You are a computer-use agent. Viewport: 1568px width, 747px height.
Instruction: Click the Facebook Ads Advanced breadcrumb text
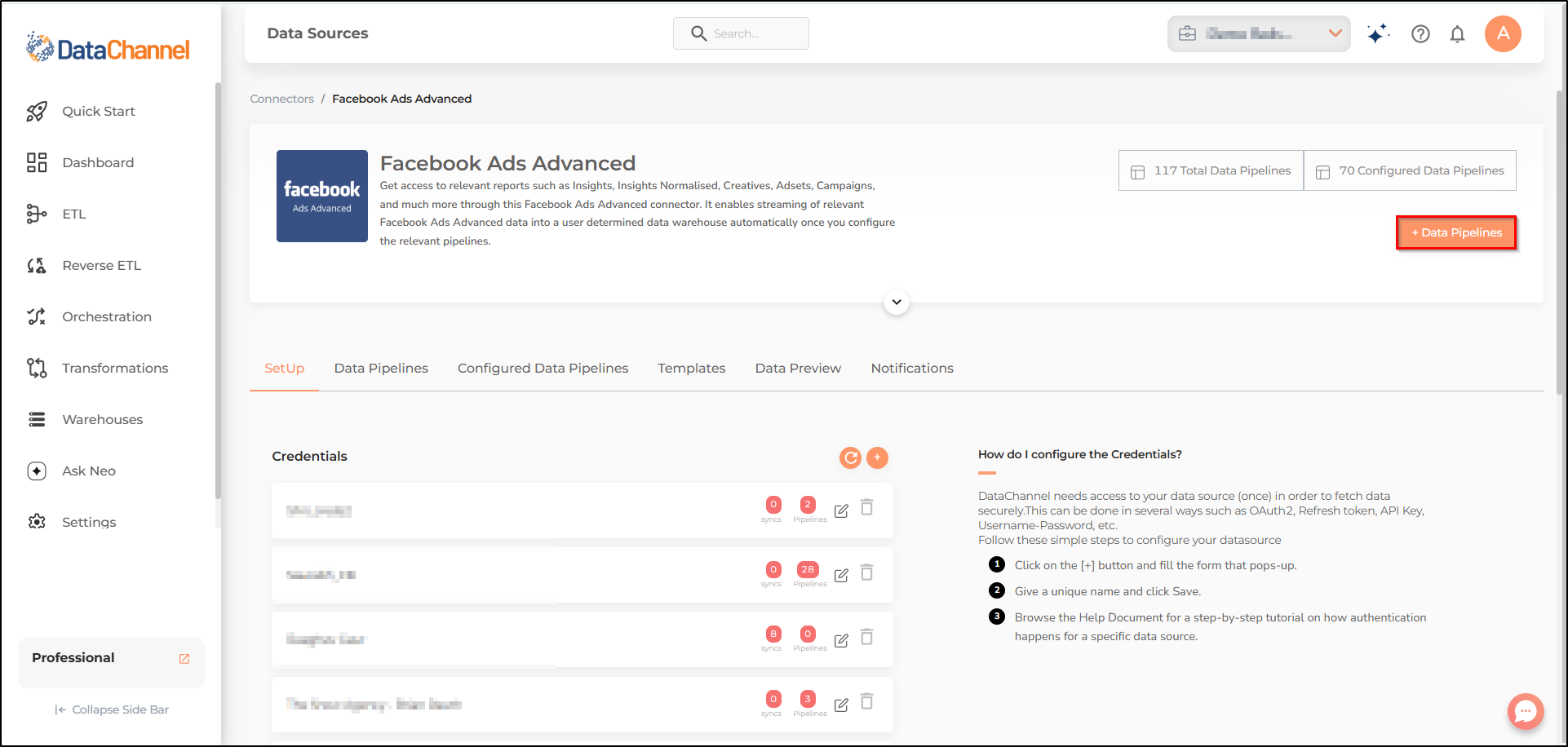point(401,99)
